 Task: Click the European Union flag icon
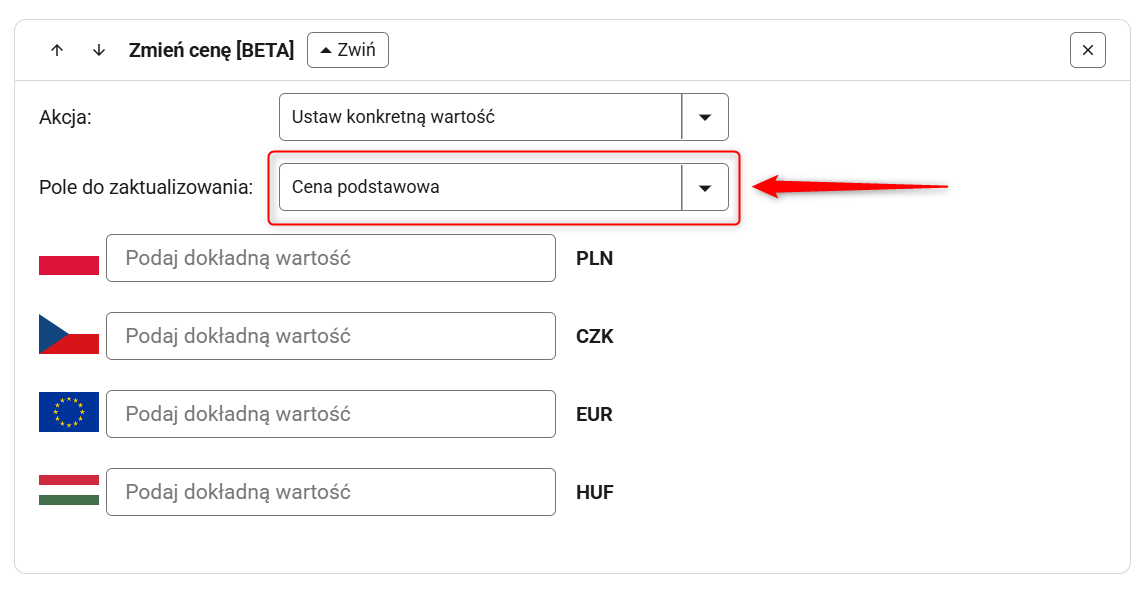[x=69, y=412]
